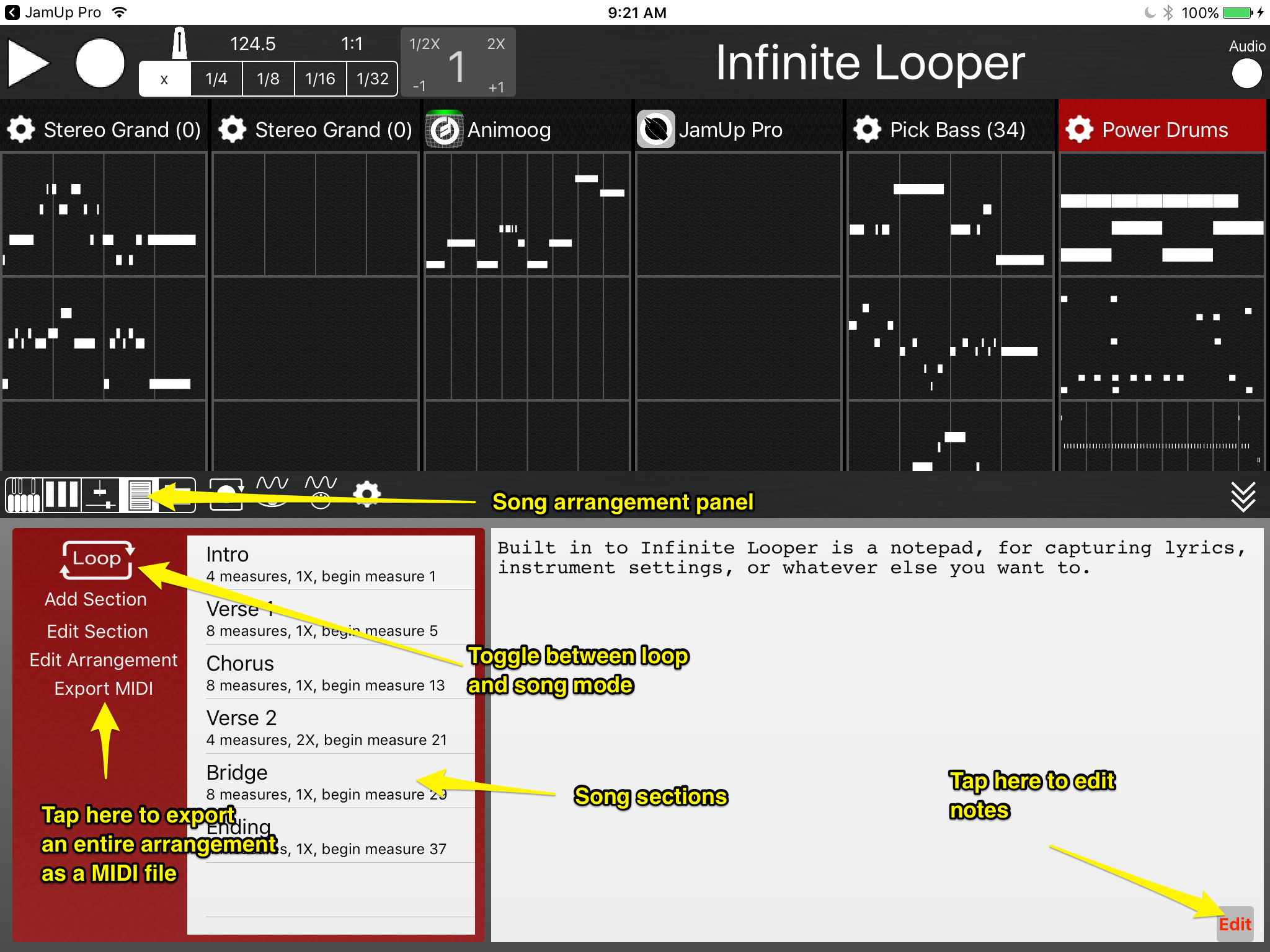Show the drum pads panel
Viewport: 1270px width, 952px height.
tap(61, 495)
